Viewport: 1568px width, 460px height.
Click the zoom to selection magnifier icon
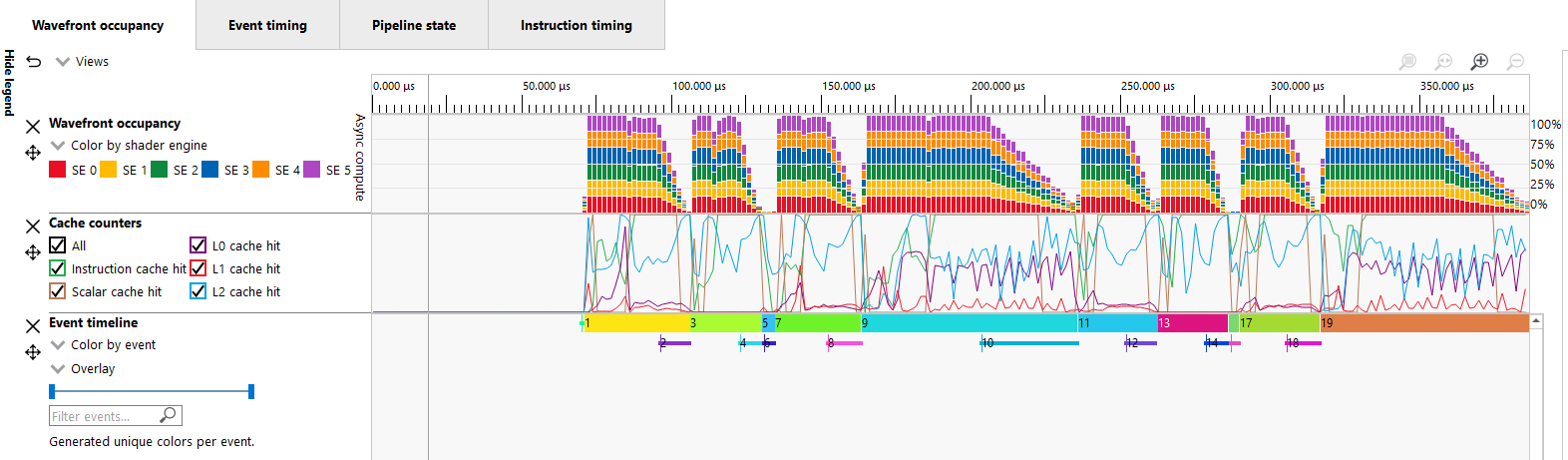pyautogui.click(x=1407, y=62)
